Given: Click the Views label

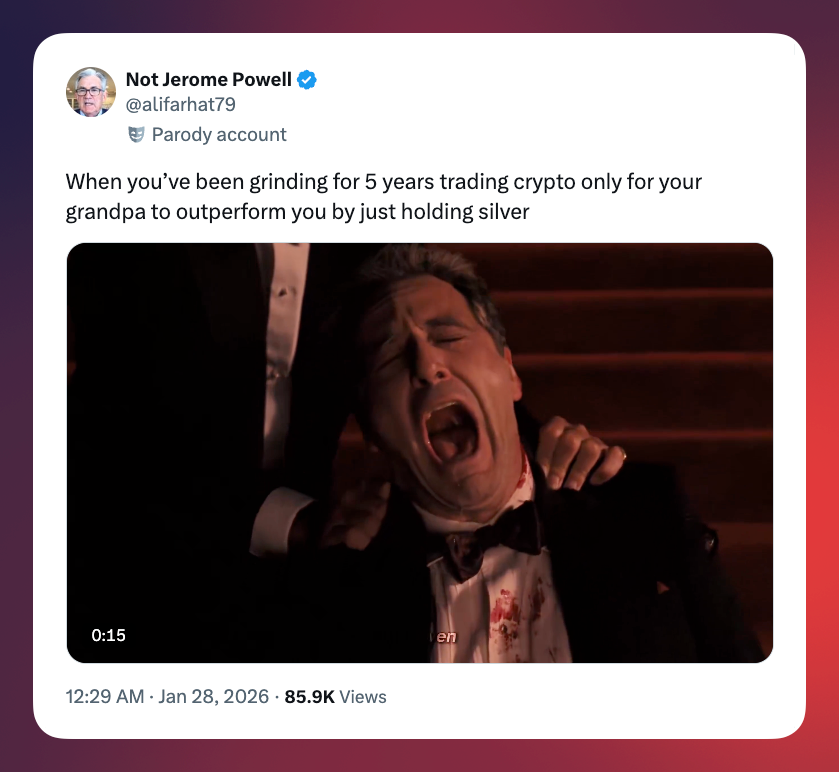Looking at the screenshot, I should 363,697.
